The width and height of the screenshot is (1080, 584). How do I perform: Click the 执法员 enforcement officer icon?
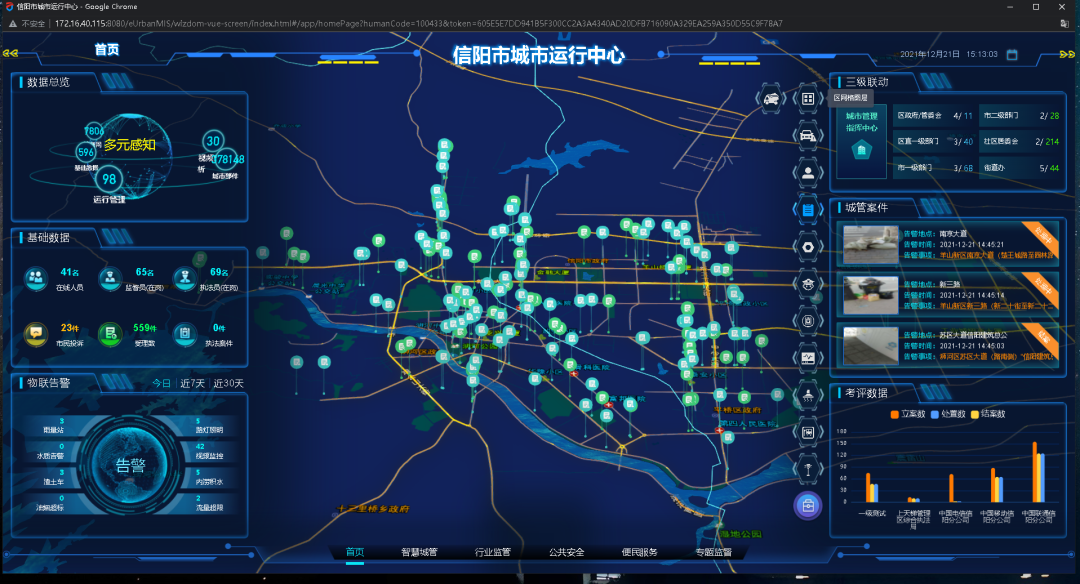click(x=185, y=278)
